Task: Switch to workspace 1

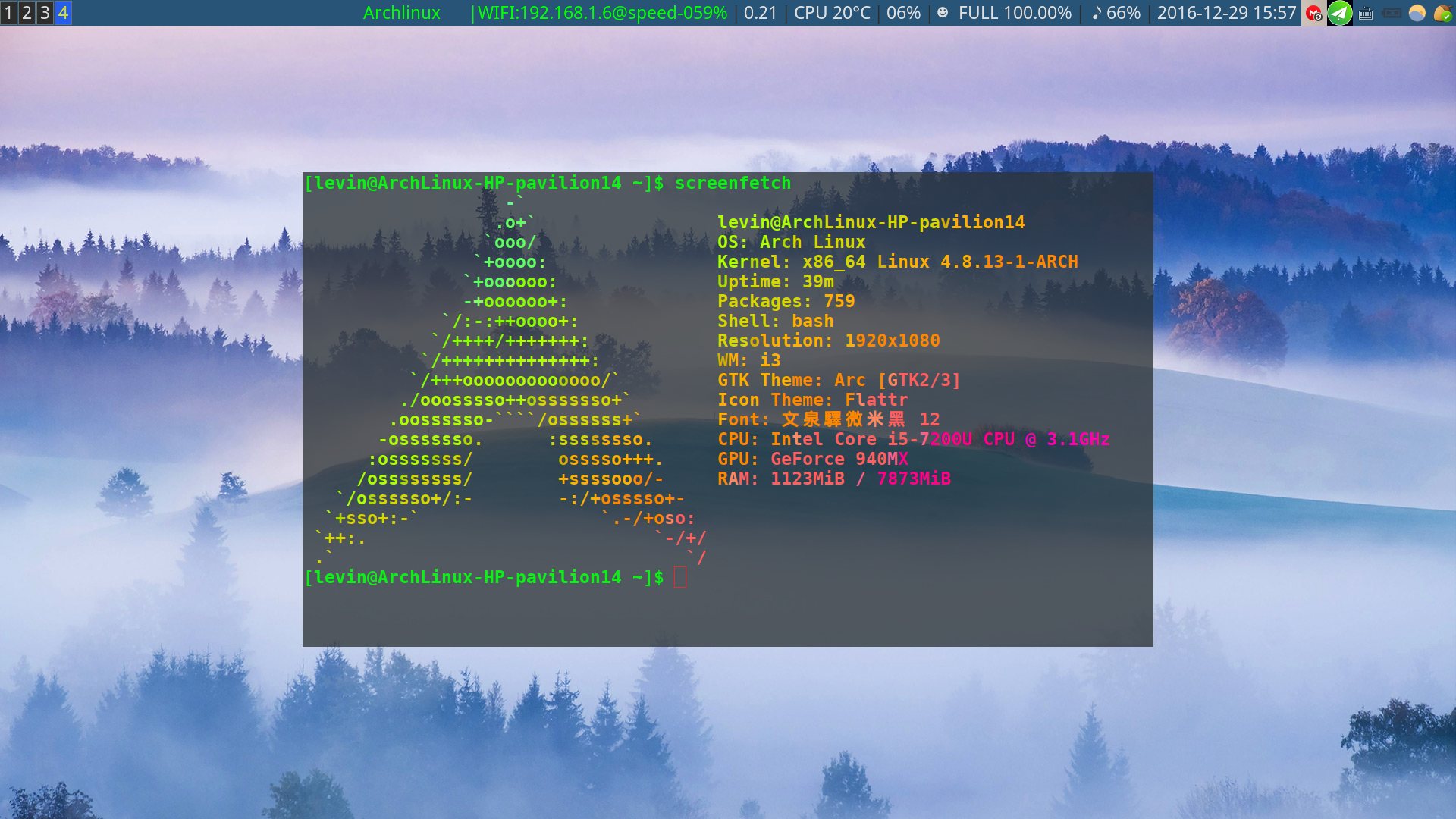Action: 8,12
